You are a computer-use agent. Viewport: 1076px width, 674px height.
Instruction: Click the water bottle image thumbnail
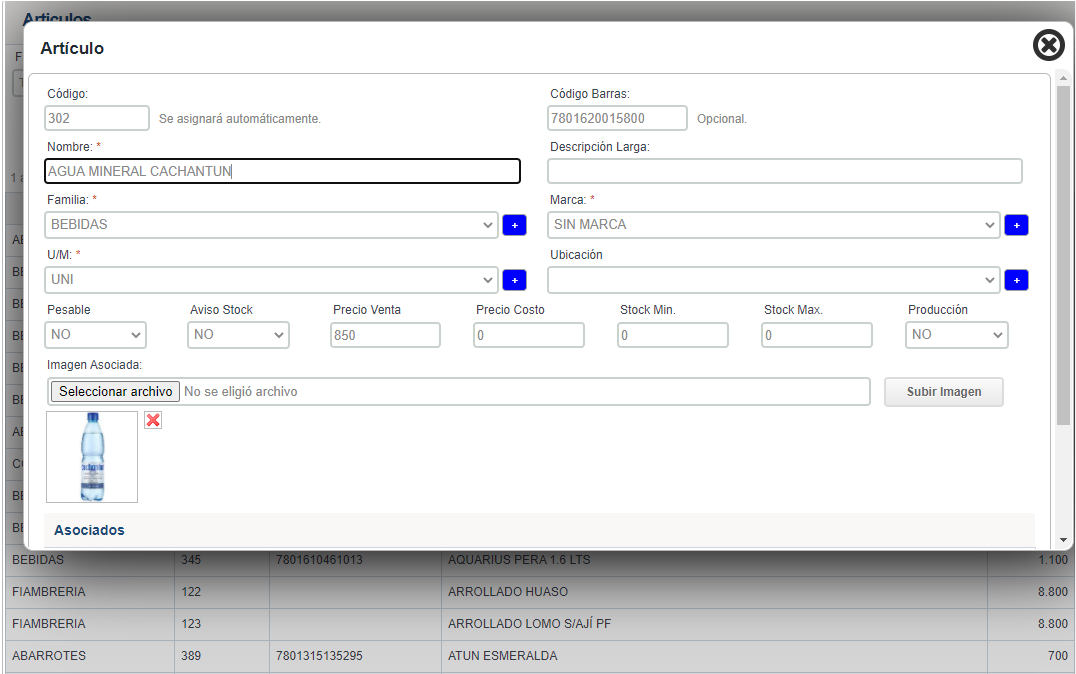point(92,457)
